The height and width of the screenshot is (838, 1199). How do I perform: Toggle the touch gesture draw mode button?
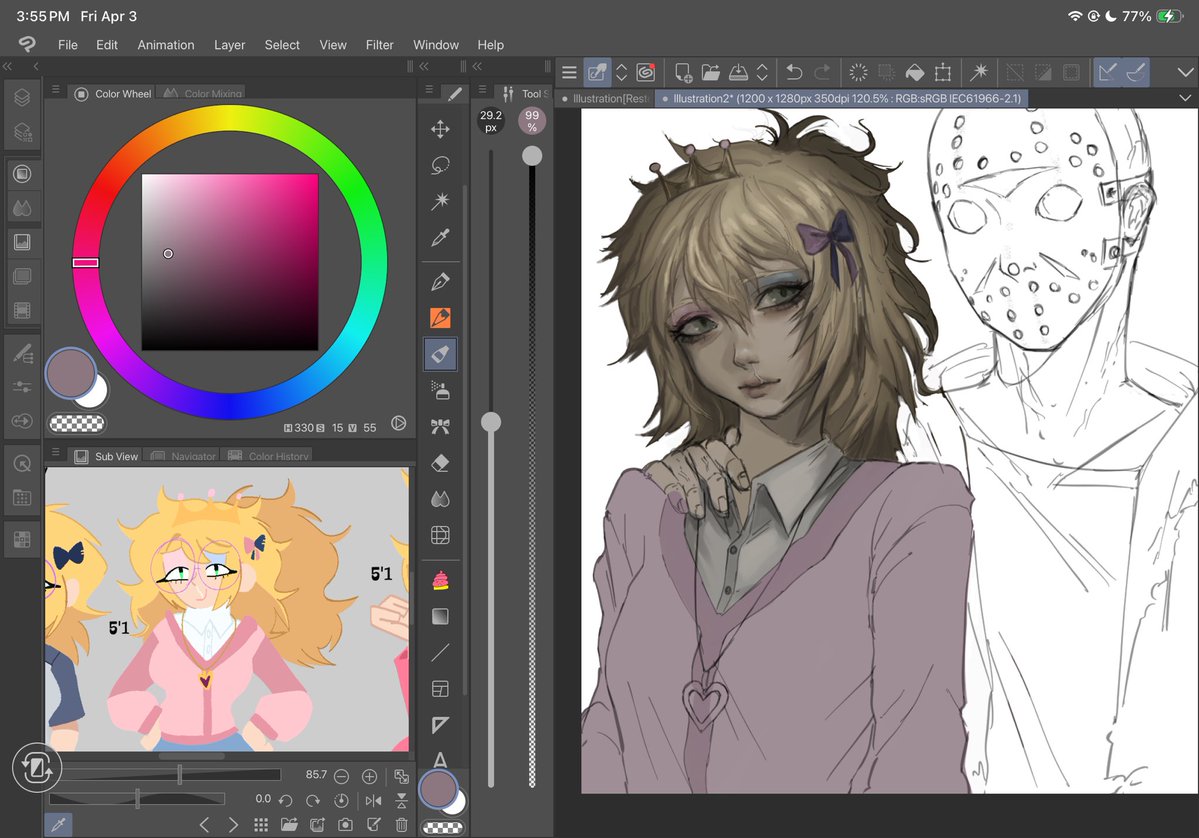[37, 768]
